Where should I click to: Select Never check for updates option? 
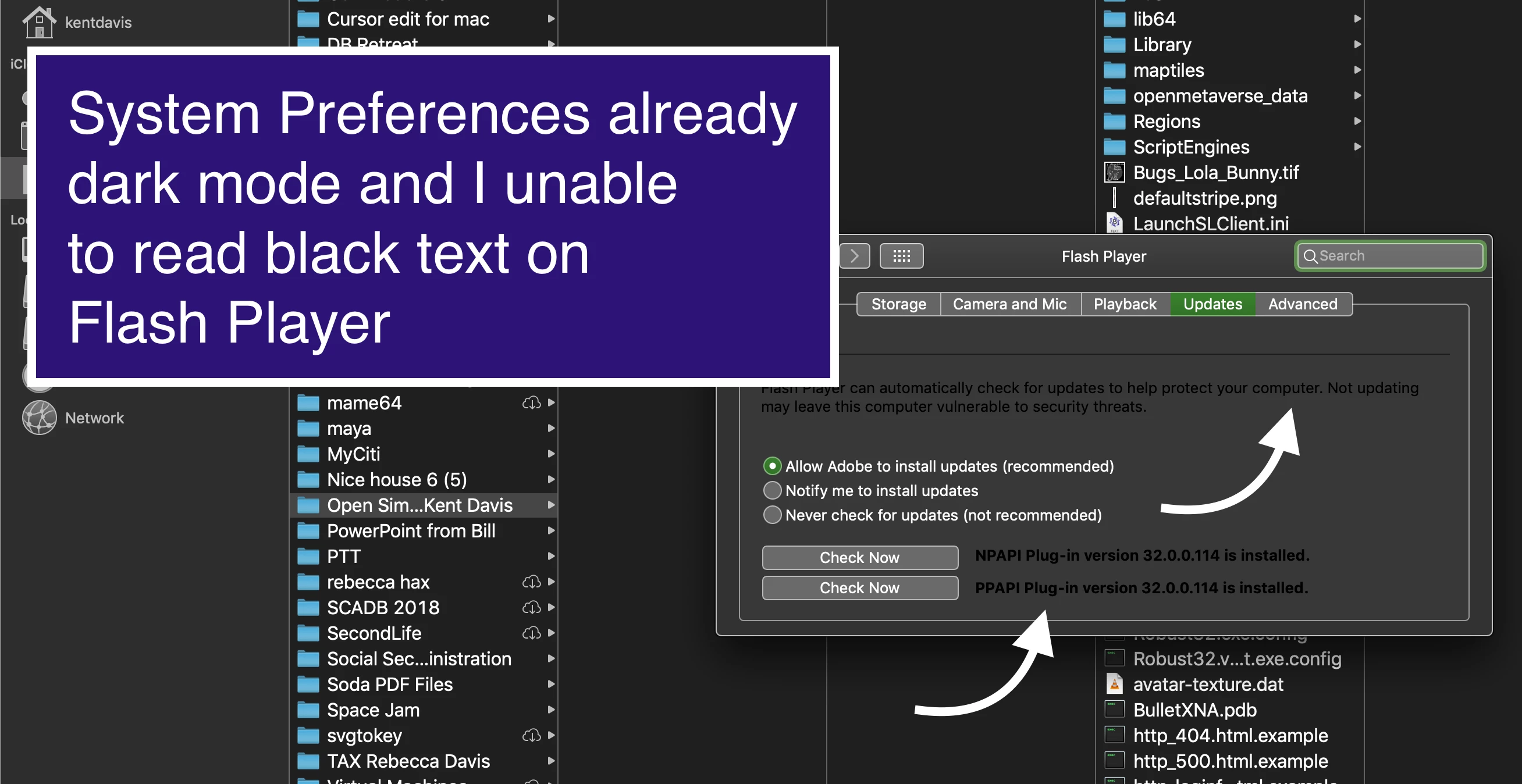click(x=772, y=515)
